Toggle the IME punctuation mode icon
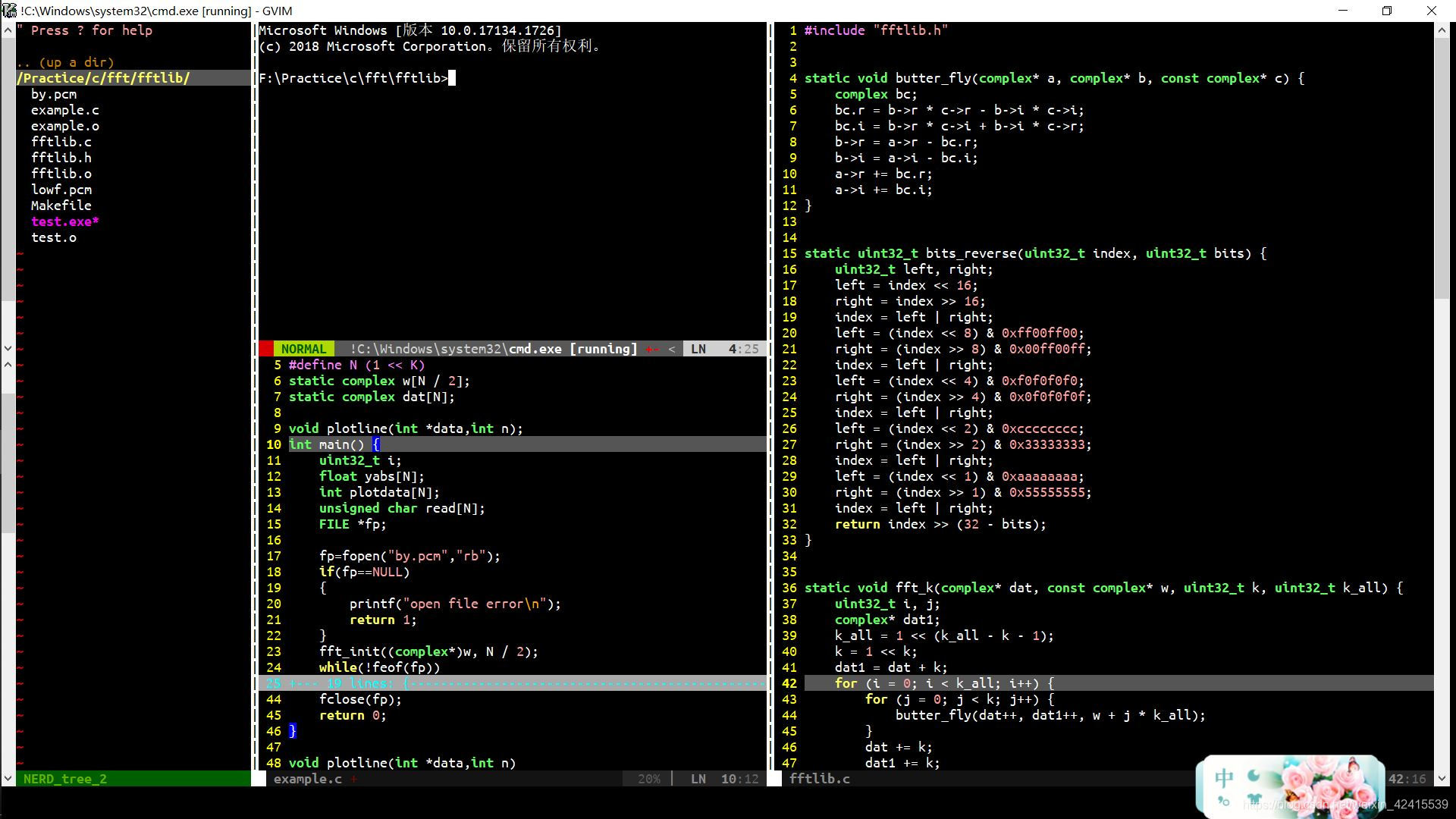Screen dimensions: 1456x819 [x=1223, y=801]
